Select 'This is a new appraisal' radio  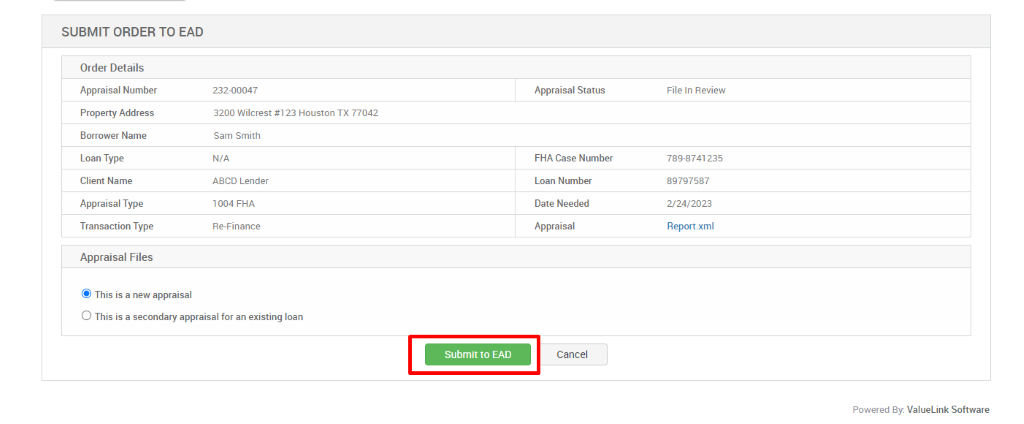tap(86, 294)
